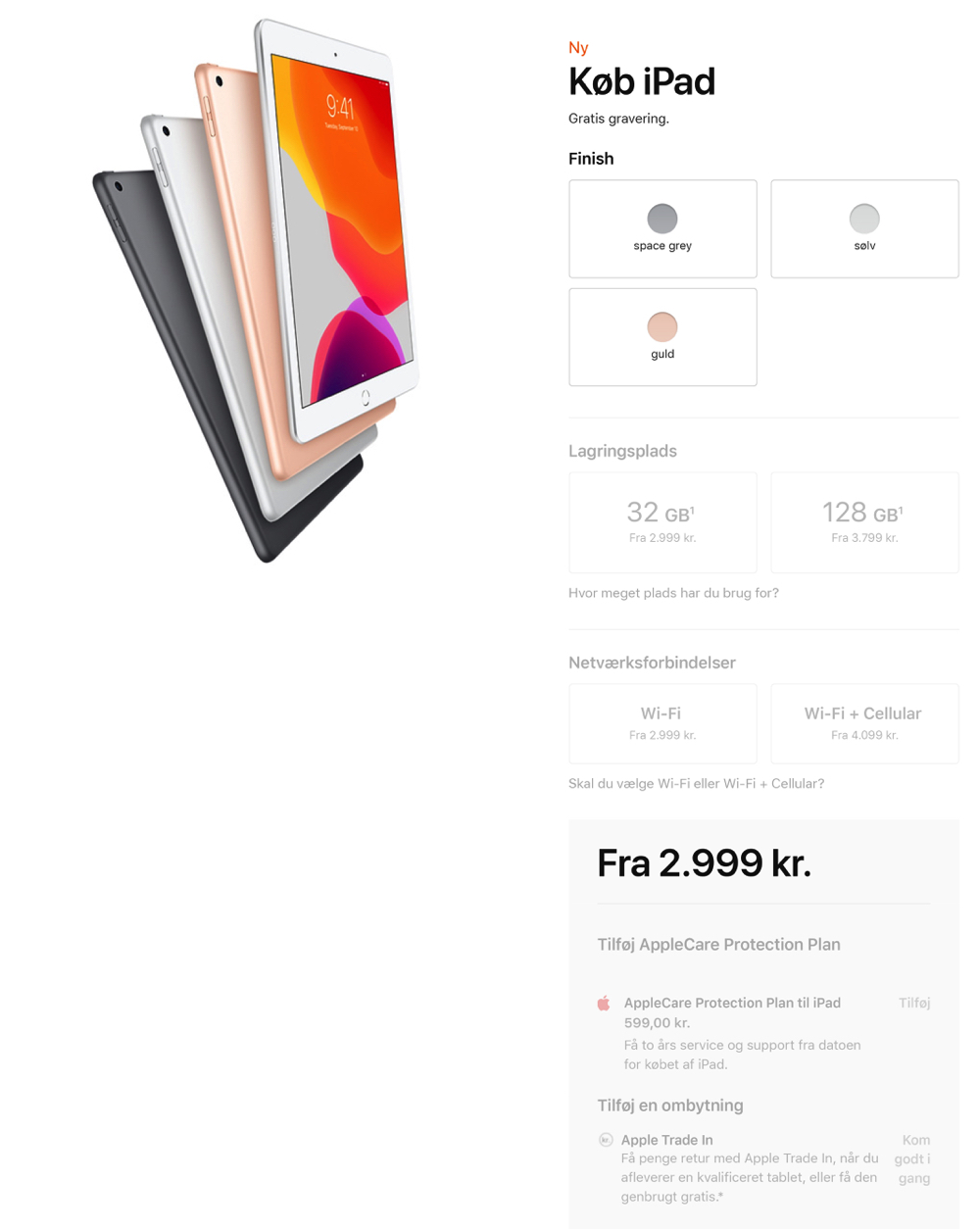The image size is (980, 1229).
Task: Select the 128 GB storage option
Action: 864,522
